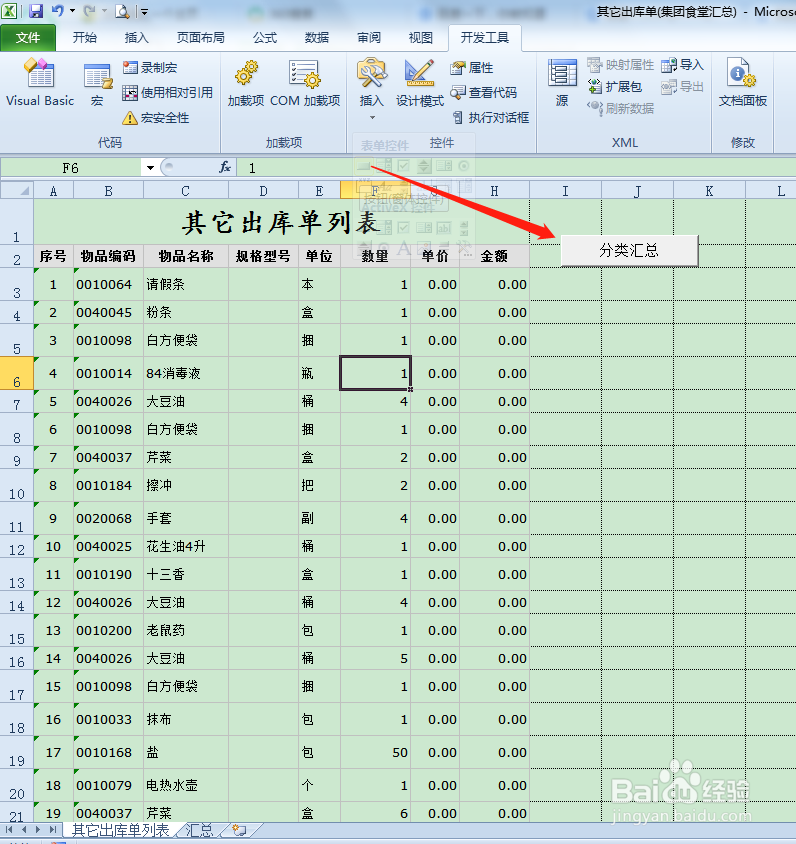Viewport: 796px width, 844px height.
Task: Click the 花生油4升 cell
Action: 186,546
